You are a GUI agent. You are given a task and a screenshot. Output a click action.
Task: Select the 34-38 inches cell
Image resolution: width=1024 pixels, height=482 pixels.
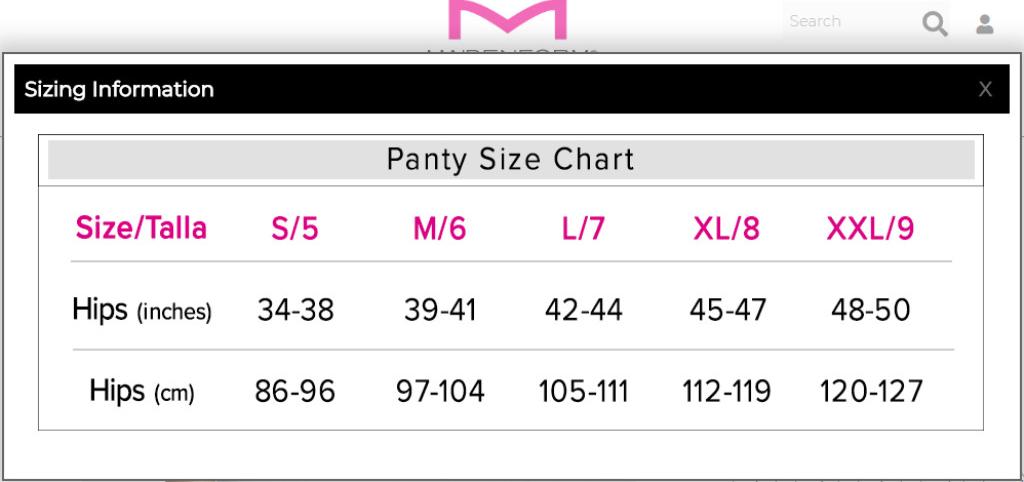point(295,310)
